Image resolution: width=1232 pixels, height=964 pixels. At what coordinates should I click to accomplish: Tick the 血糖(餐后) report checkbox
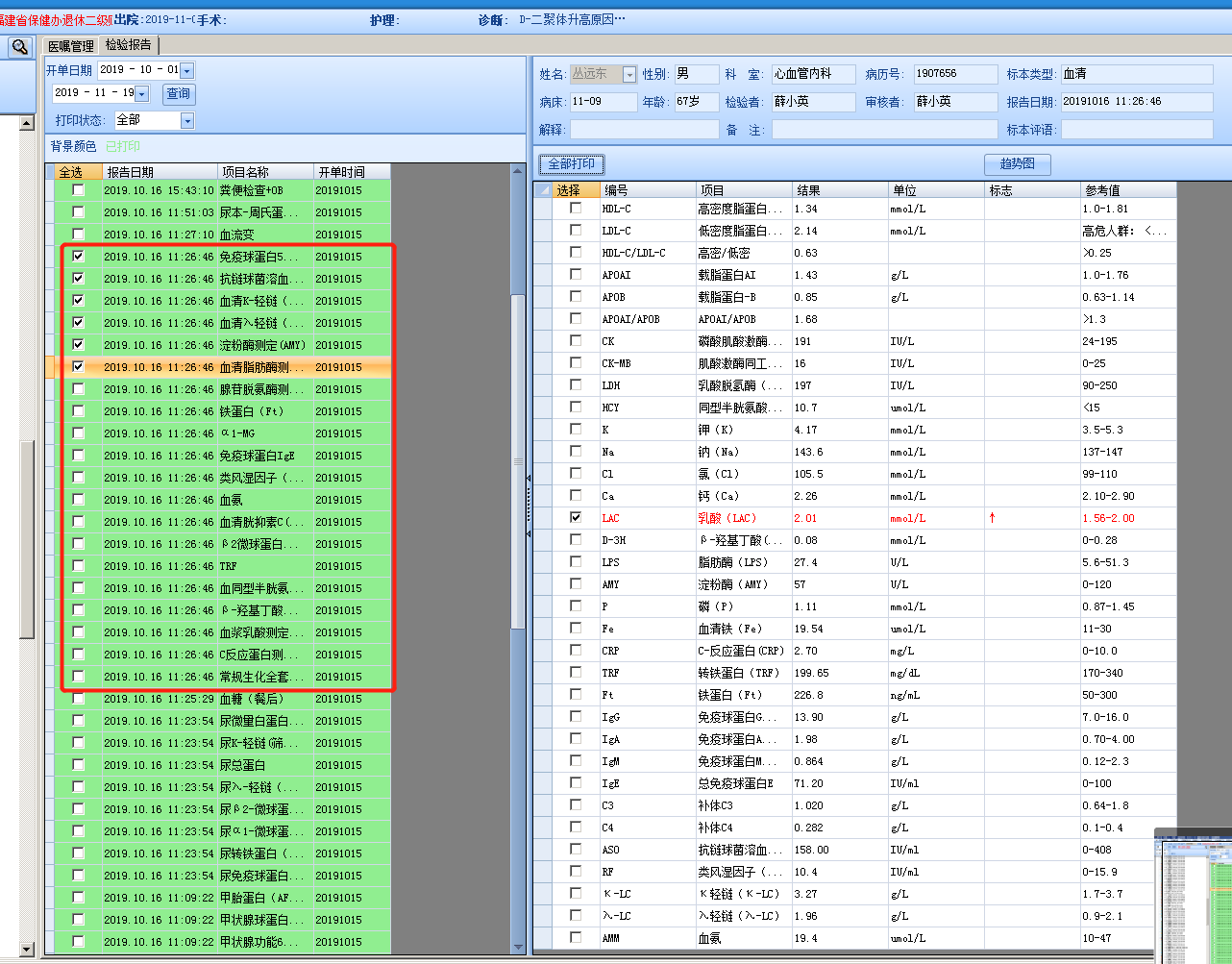point(79,699)
